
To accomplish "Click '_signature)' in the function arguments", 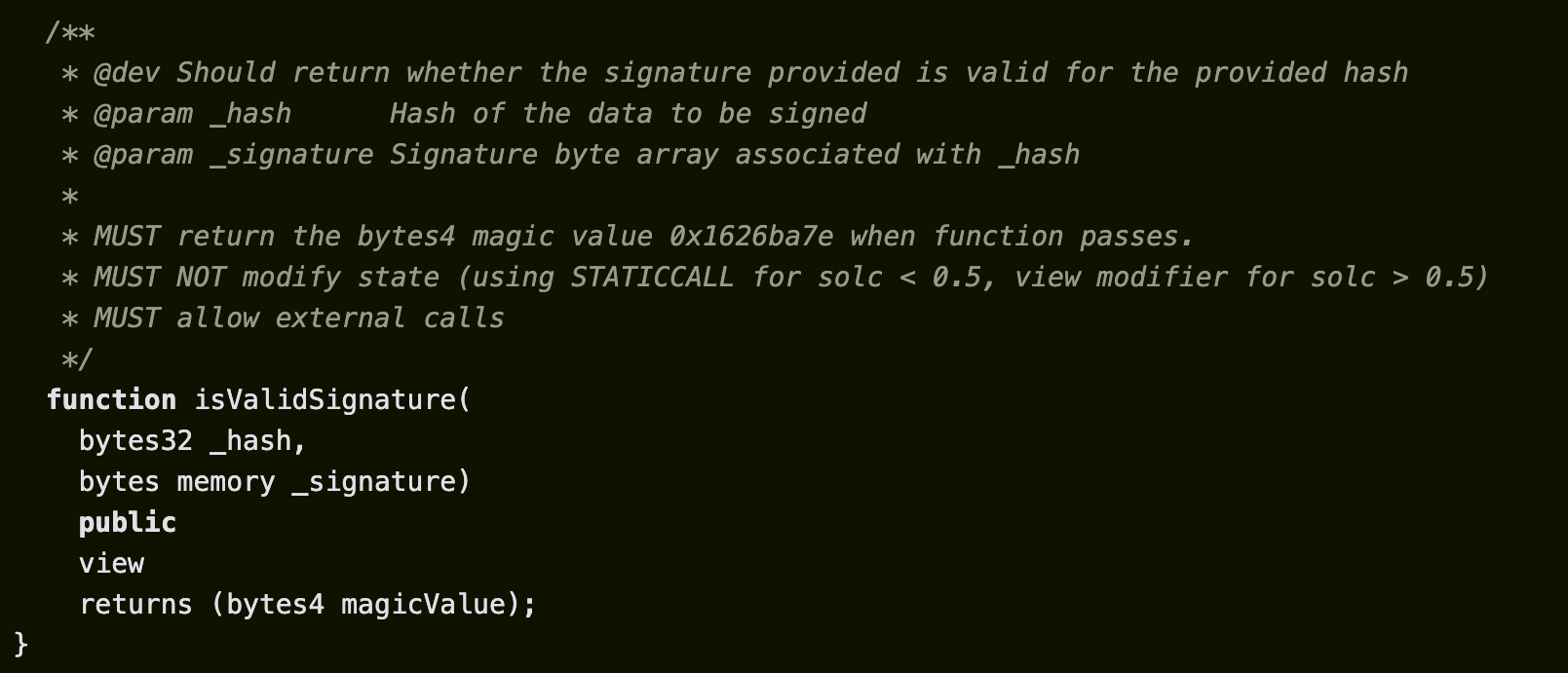I will 381,482.
